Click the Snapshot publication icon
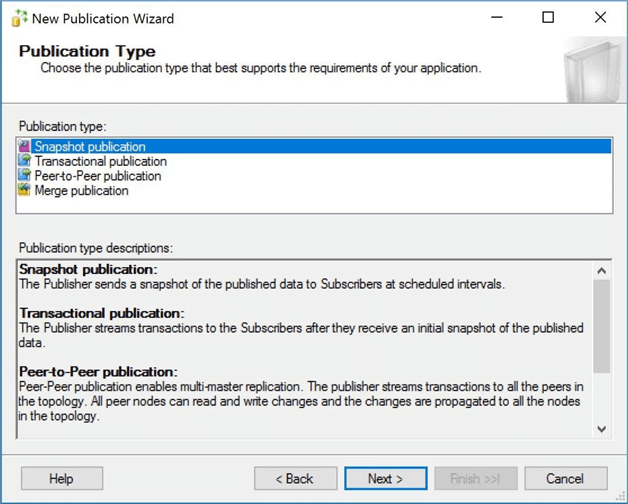Viewport: 628px width, 504px height. point(25,146)
